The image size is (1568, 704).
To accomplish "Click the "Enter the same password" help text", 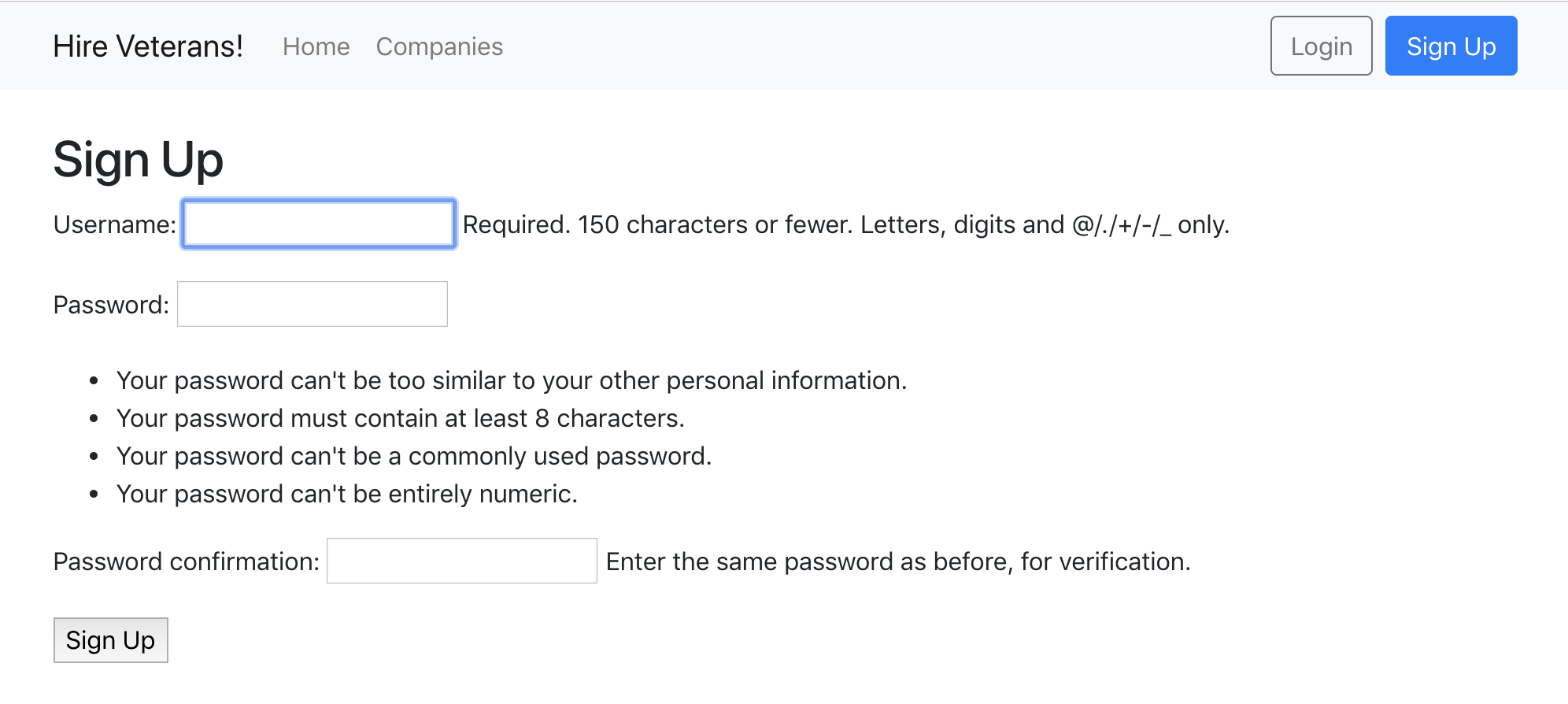I will (x=898, y=561).
